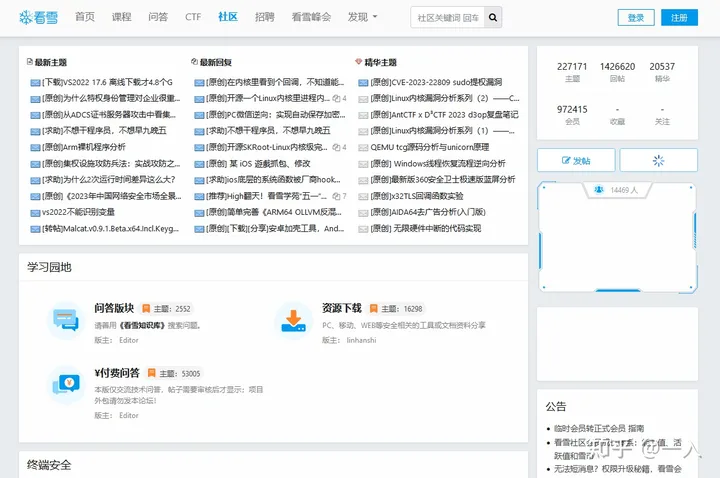The image size is (720, 478).
Task: Open post 原创Arm裸机程序分析
Action: [84, 147]
